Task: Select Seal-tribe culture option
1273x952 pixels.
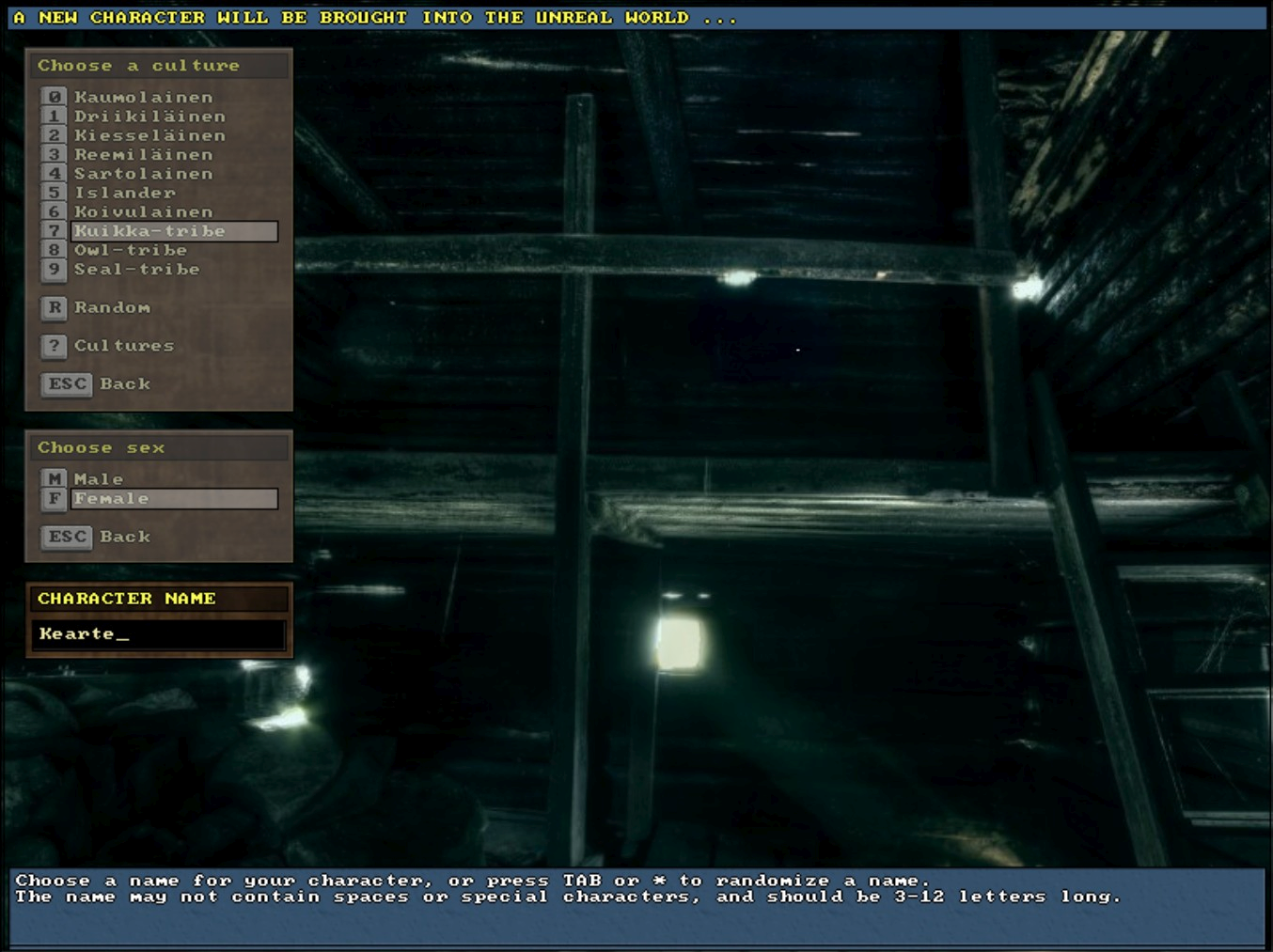Action: pyautogui.click(x=136, y=270)
